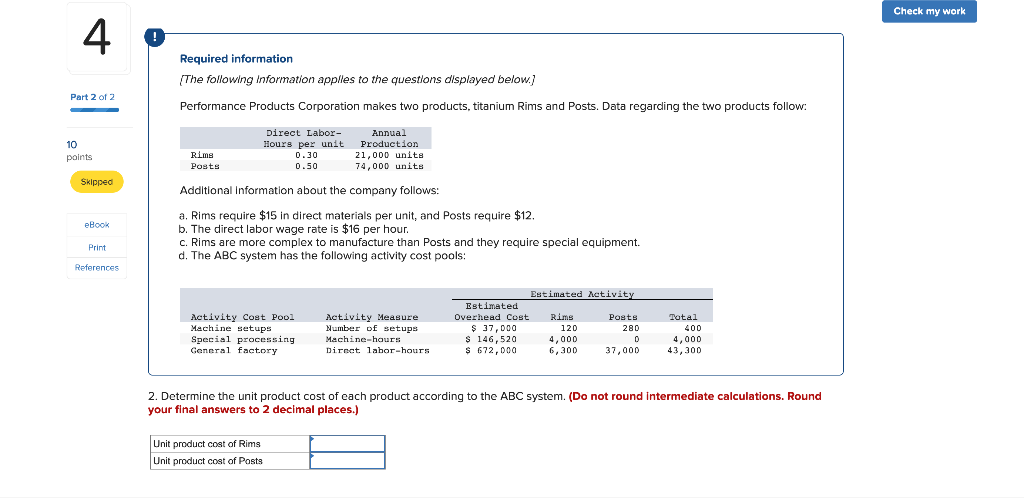Open the Print link
This screenshot has height=498, width=1024.
click(x=97, y=247)
